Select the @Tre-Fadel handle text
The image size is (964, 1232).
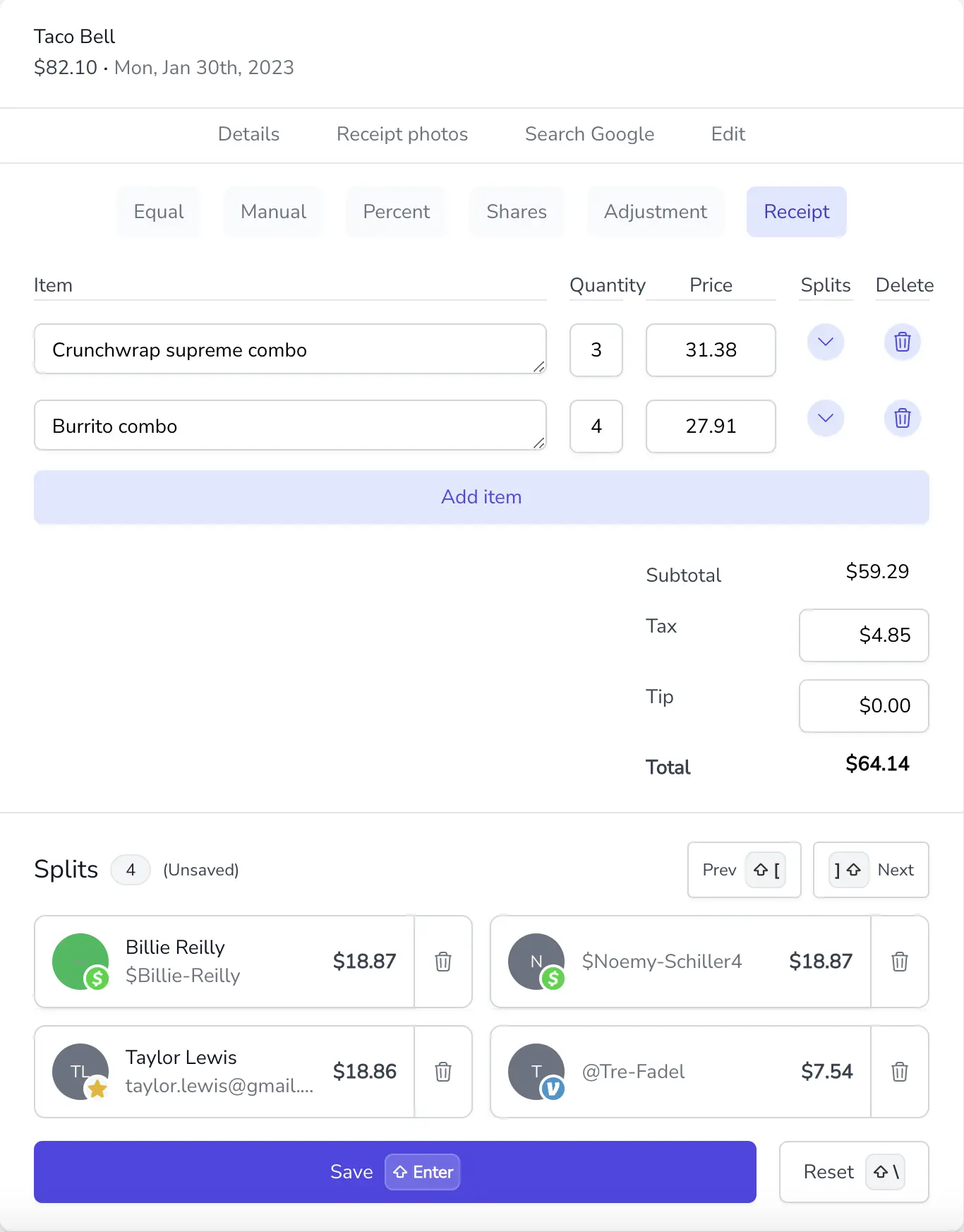tap(633, 1072)
